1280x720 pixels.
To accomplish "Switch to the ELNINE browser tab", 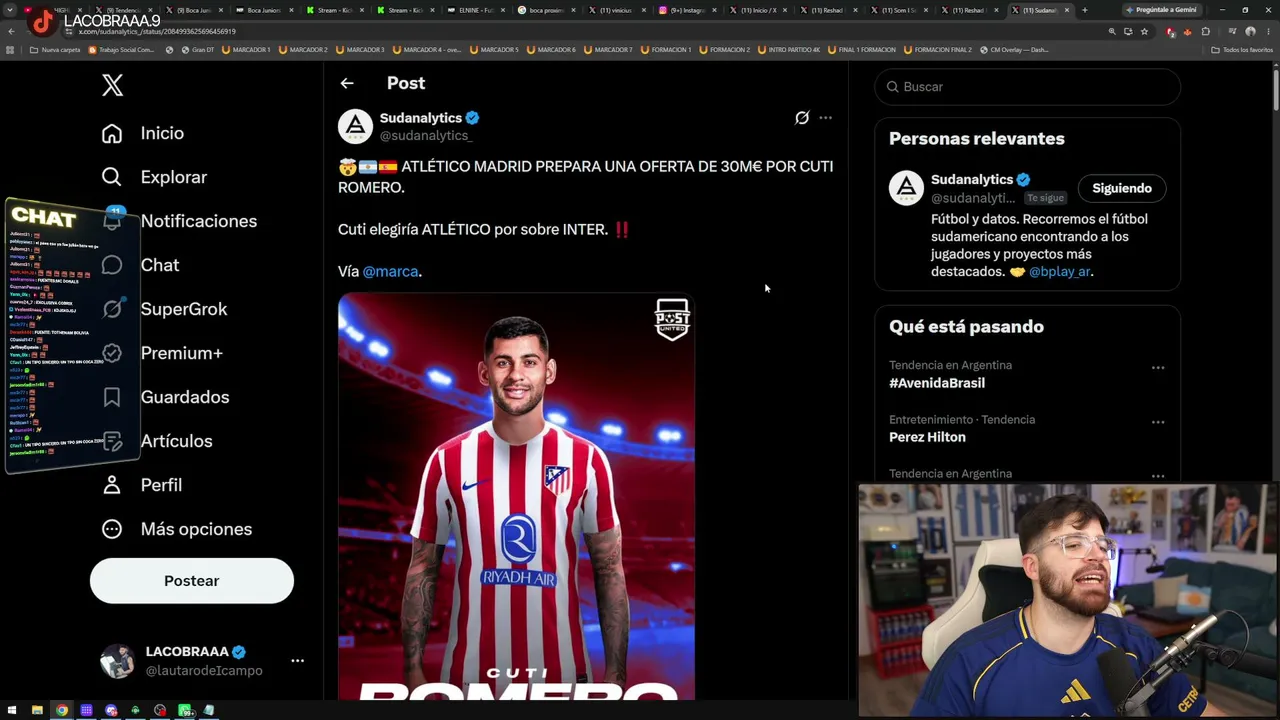I will pyautogui.click(x=475, y=10).
